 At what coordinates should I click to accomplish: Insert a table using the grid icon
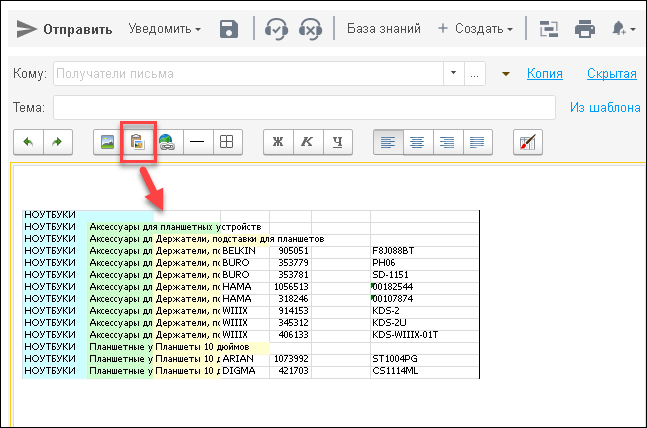point(227,142)
